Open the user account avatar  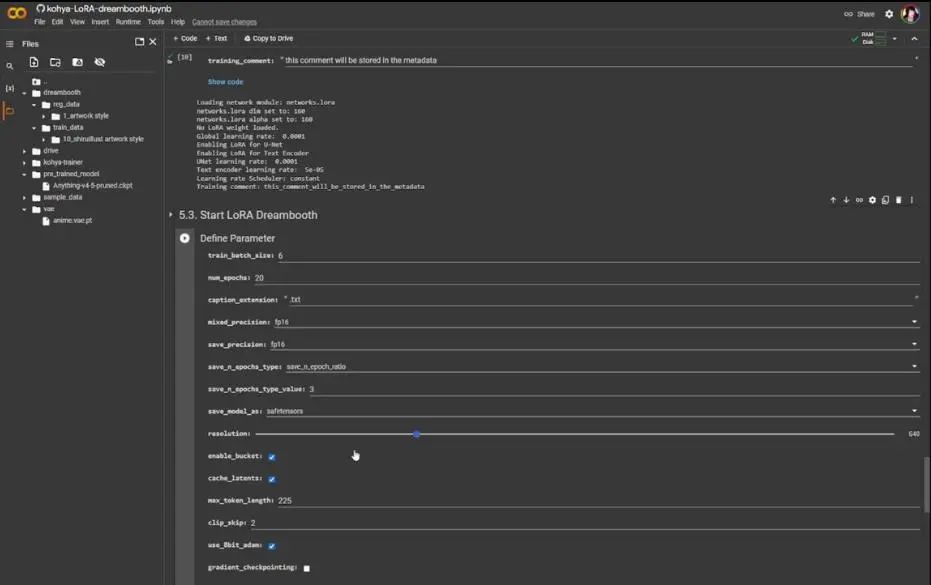(x=910, y=14)
